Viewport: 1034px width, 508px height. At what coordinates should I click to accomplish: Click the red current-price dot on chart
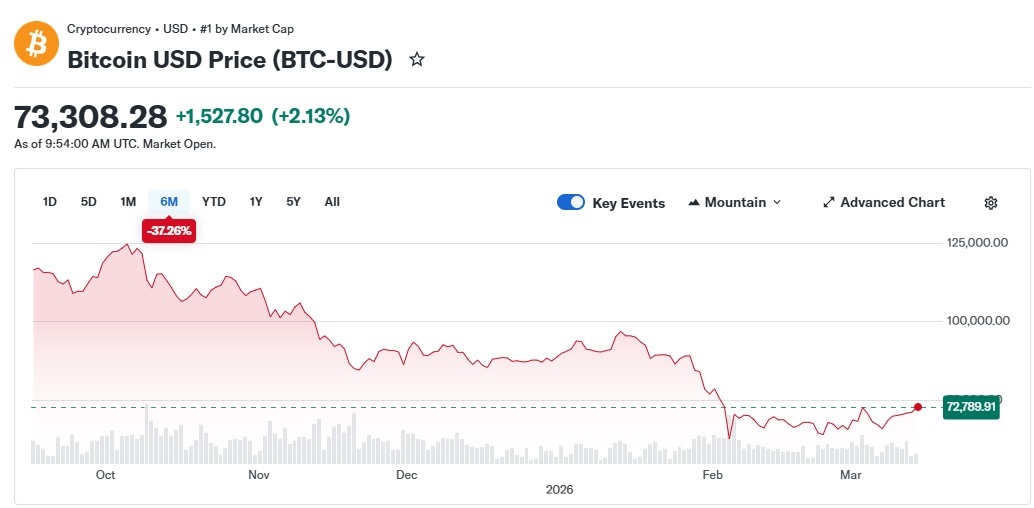918,406
